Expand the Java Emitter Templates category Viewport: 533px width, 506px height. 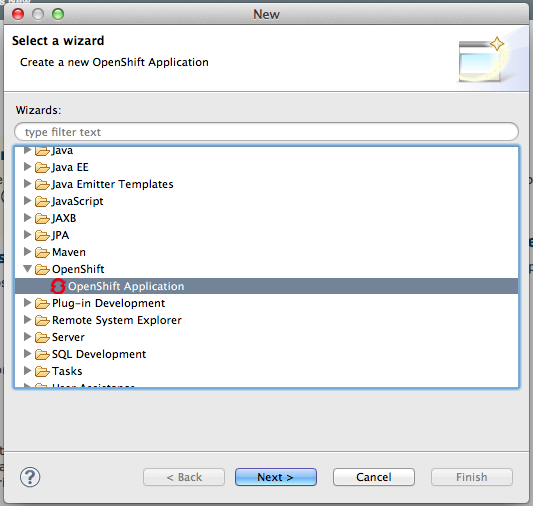[x=27, y=184]
